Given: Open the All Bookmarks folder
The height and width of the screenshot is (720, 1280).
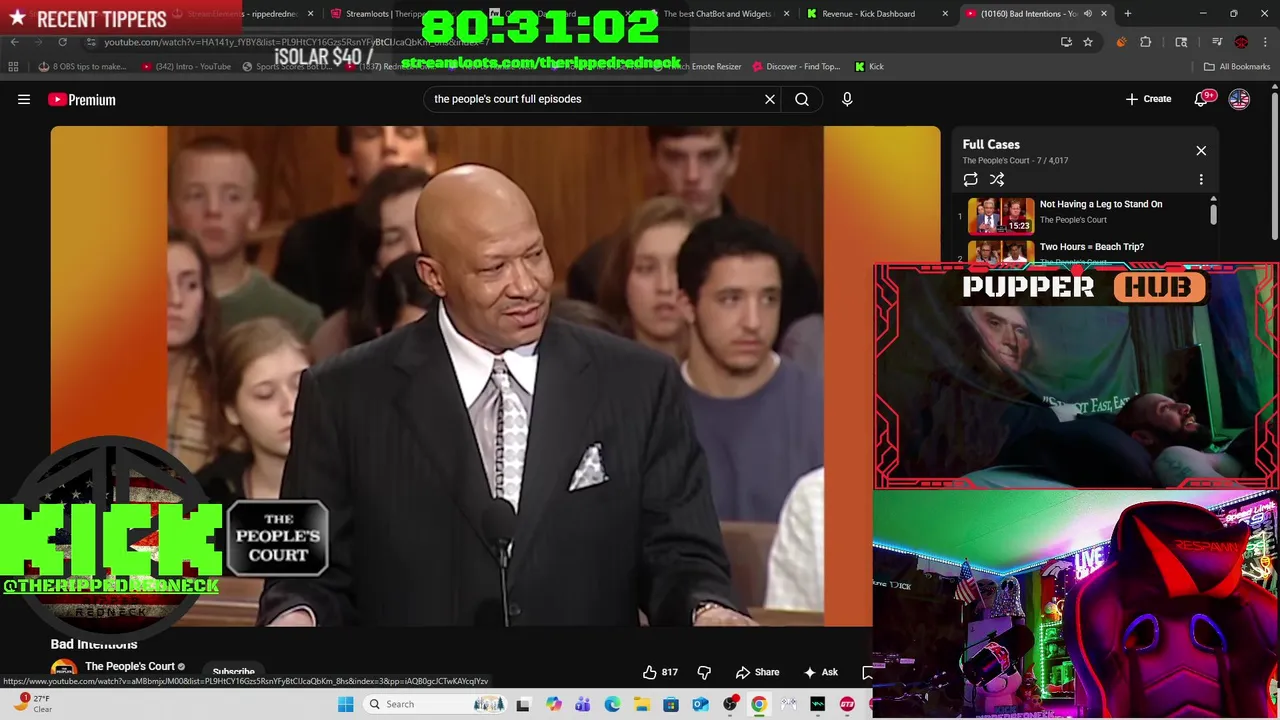Looking at the screenshot, I should (1237, 66).
